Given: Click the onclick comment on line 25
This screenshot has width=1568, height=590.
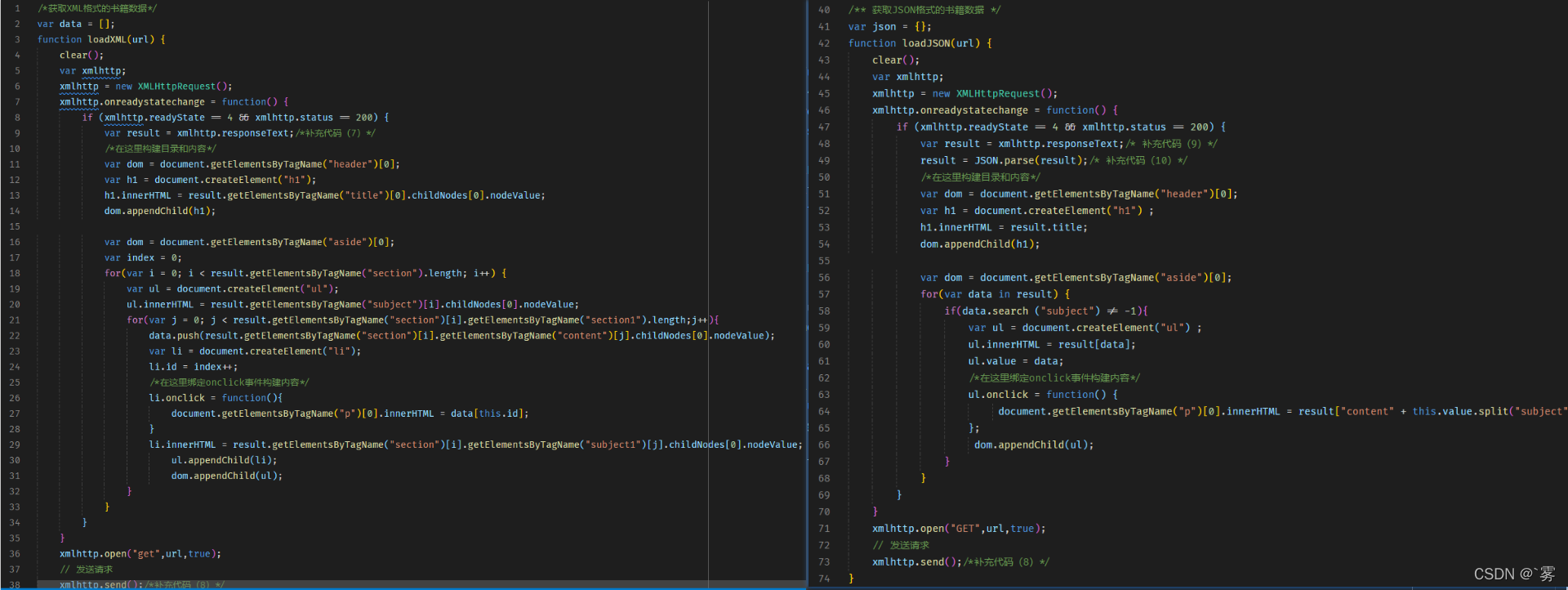Looking at the screenshot, I should (229, 382).
